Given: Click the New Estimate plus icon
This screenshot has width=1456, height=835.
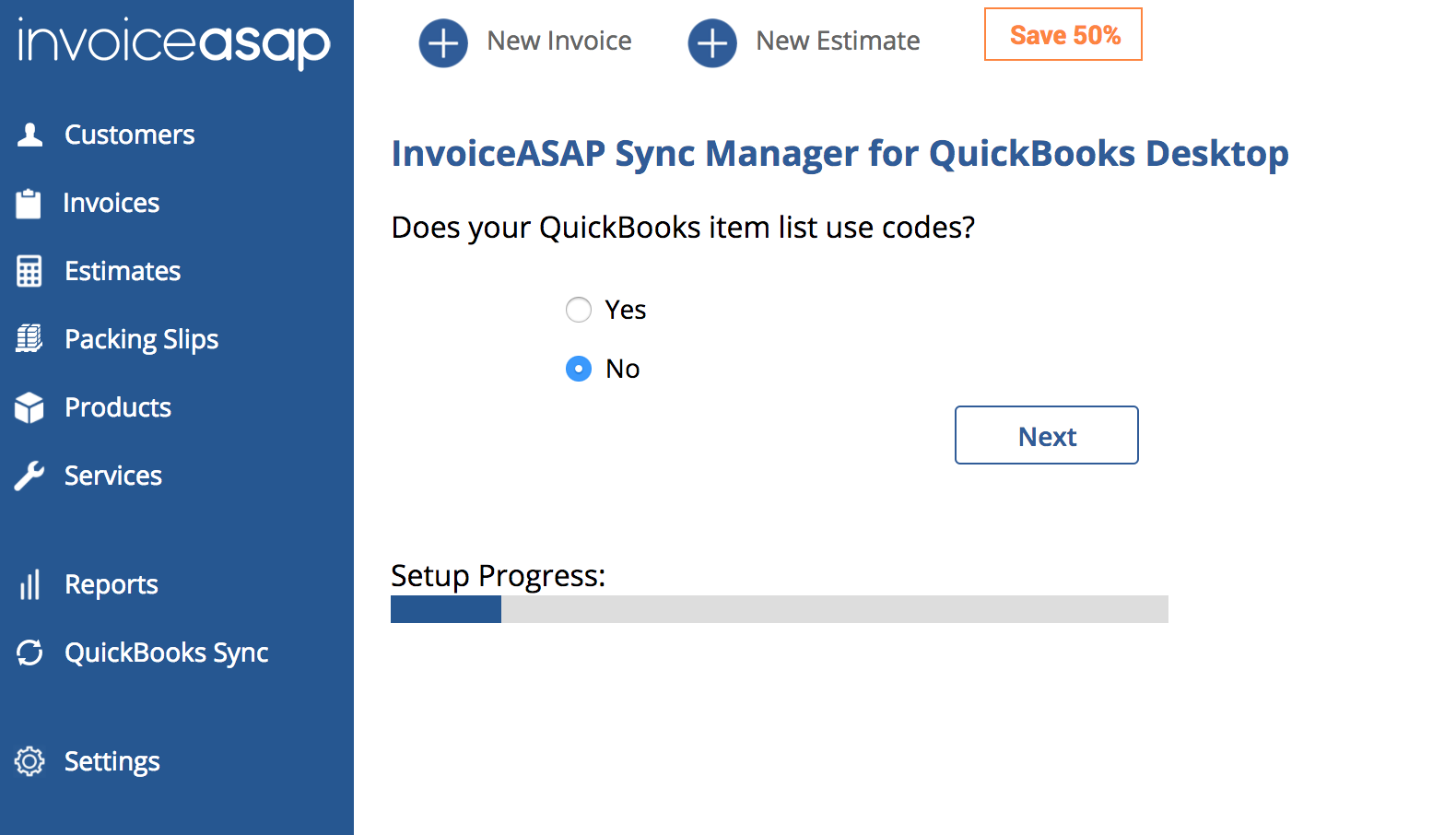Looking at the screenshot, I should tap(712, 43).
